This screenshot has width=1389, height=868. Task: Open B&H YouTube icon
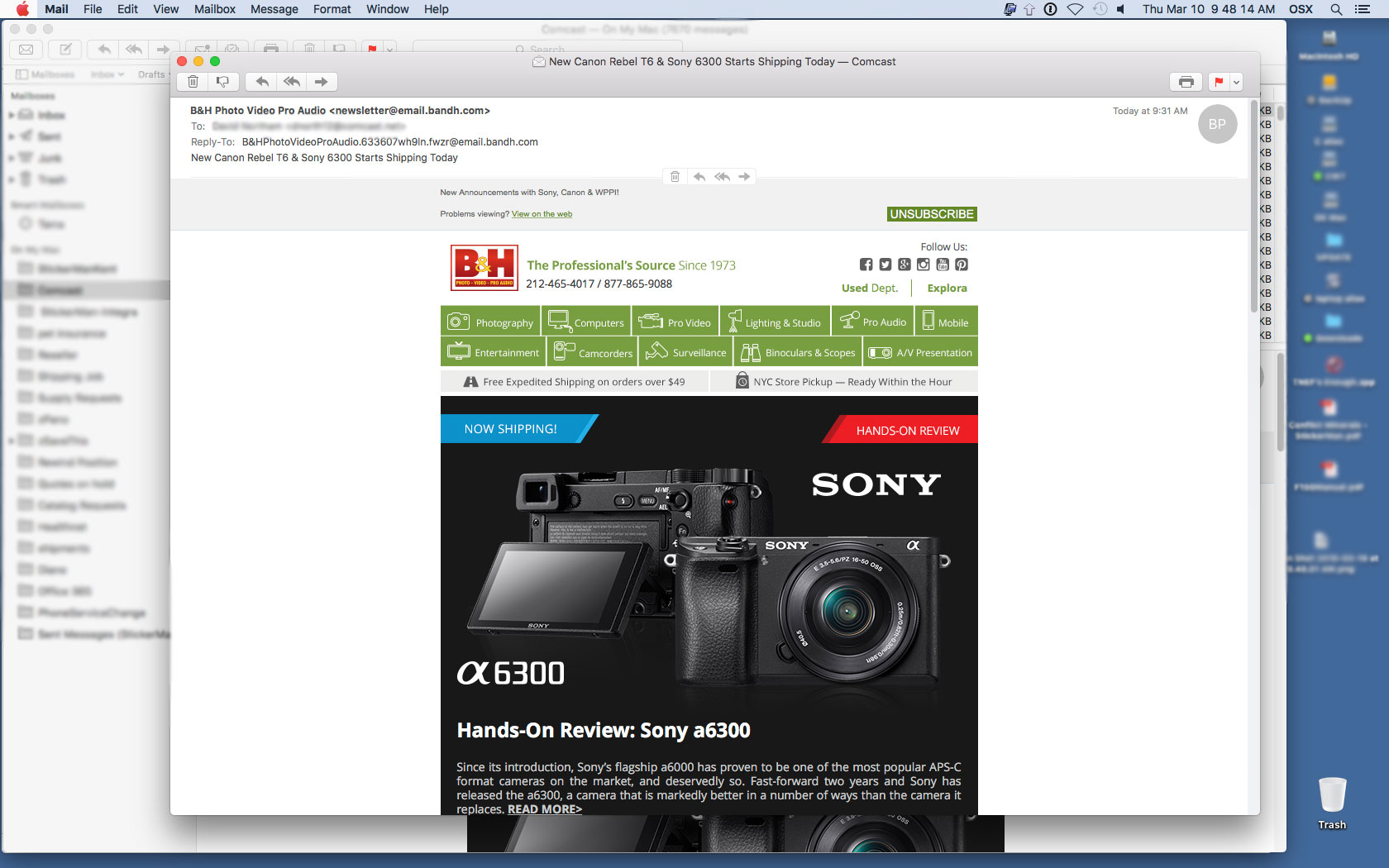point(943,265)
